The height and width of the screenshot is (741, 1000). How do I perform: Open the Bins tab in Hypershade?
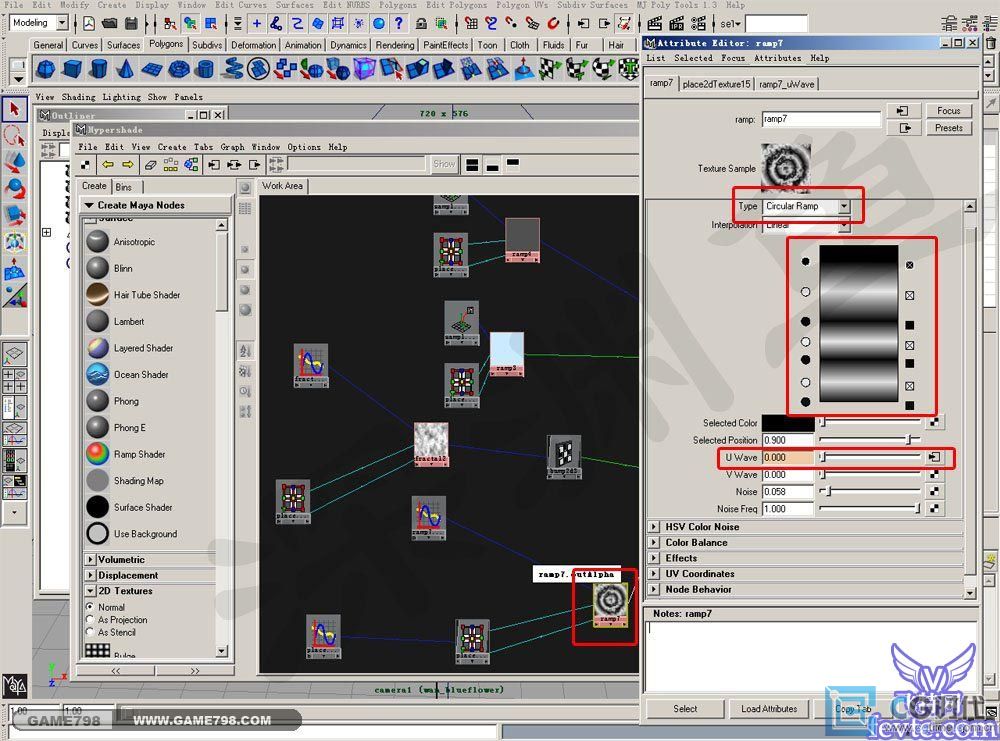point(124,187)
